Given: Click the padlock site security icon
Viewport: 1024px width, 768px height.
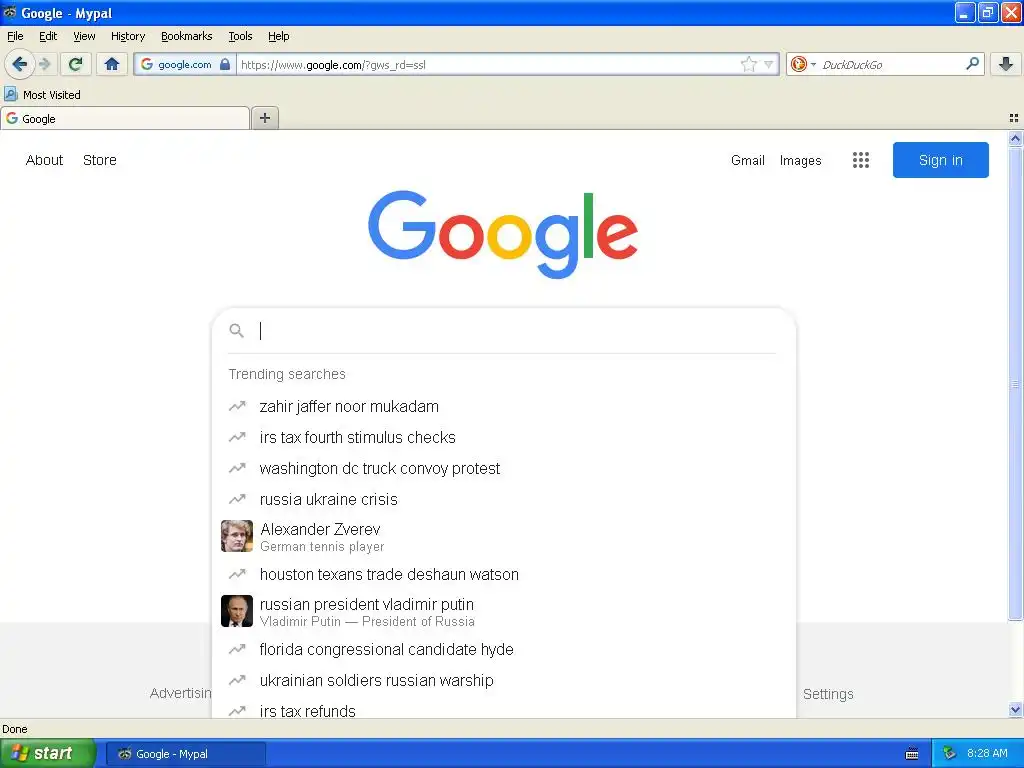Looking at the screenshot, I should click(x=225, y=64).
